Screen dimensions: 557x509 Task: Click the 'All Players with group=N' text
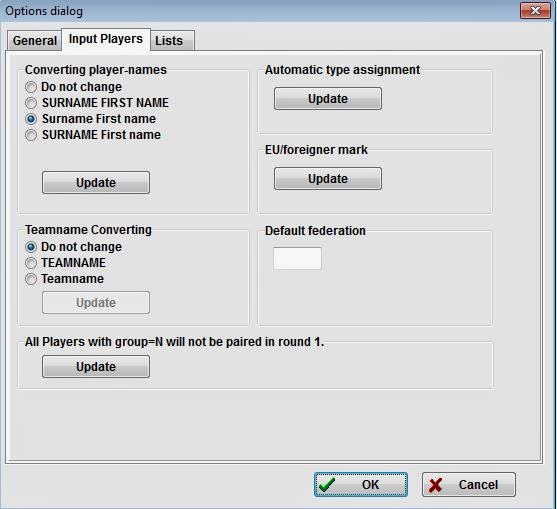coord(174,342)
